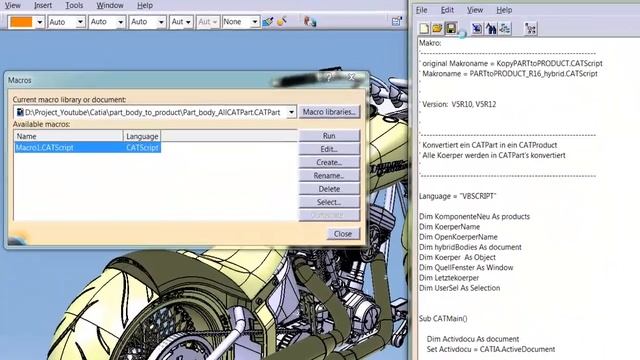Click the 'Dim hybridBodies As document' line
Image resolution: width=640 pixels, height=360 pixels.
tap(470, 247)
